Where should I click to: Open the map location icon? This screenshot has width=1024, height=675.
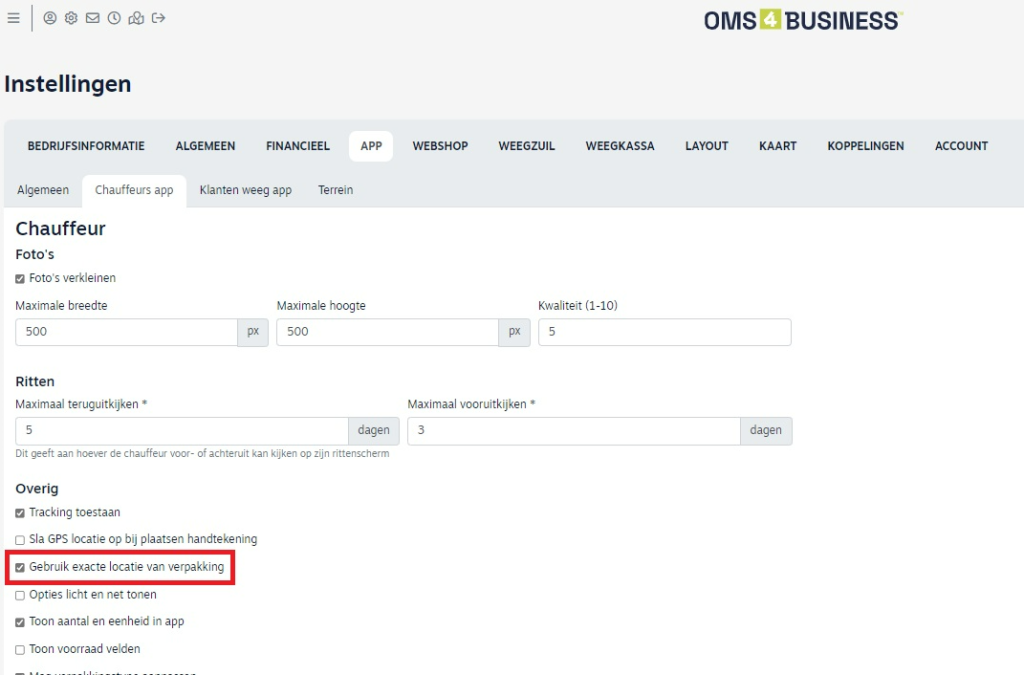click(136, 18)
